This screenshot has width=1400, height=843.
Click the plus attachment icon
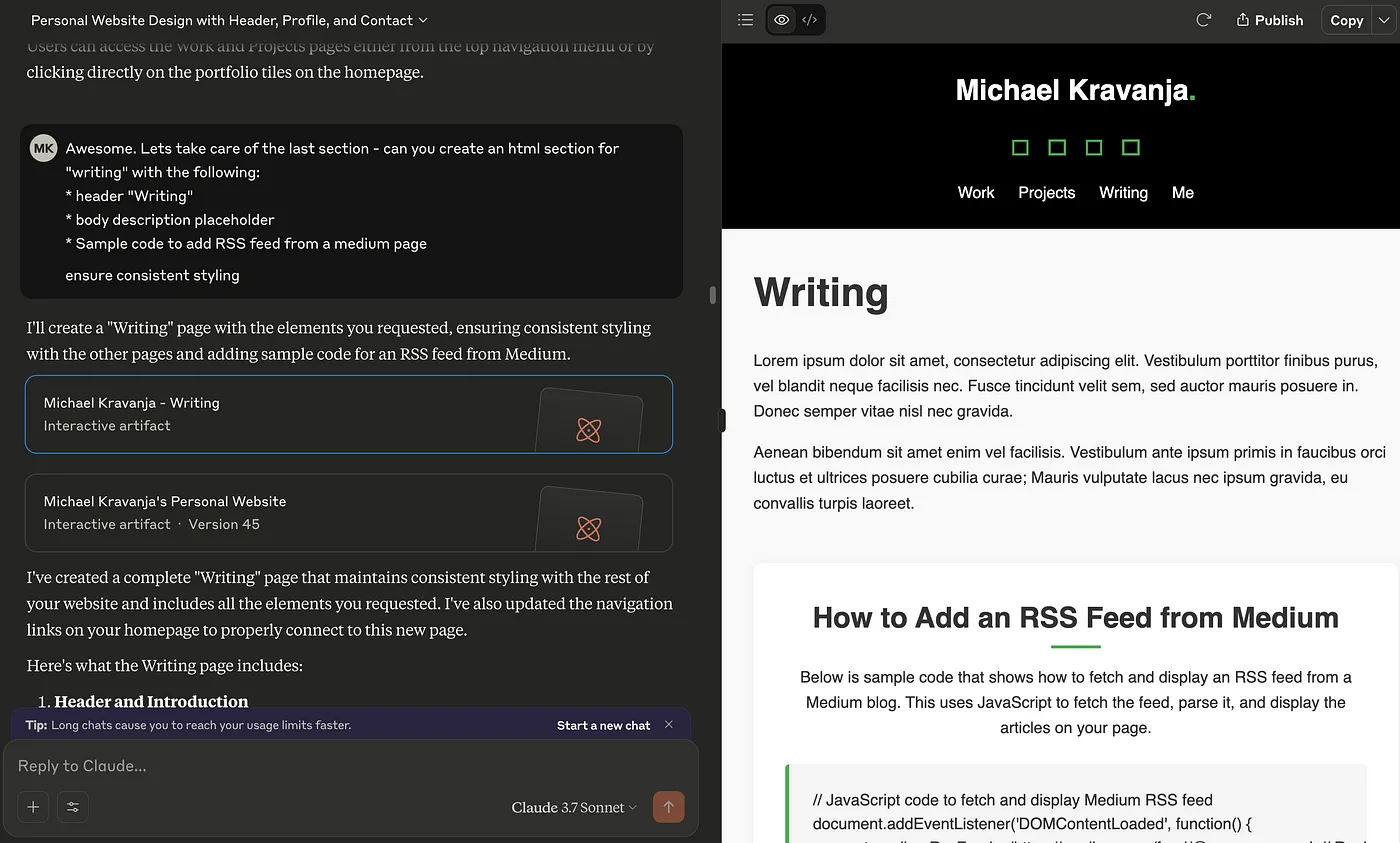coord(33,807)
